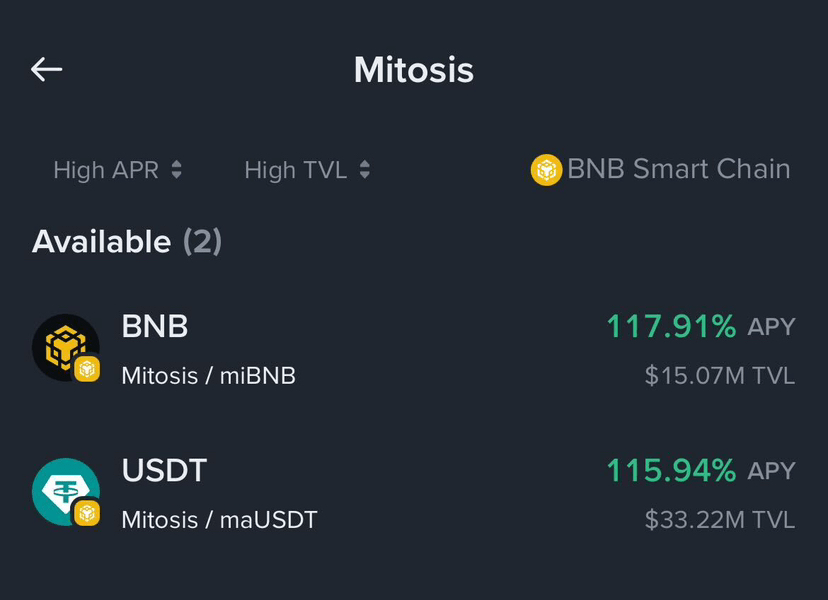Screen dimensions: 828x600
Task: Click the 117.91% APY value
Action: [x=671, y=326]
